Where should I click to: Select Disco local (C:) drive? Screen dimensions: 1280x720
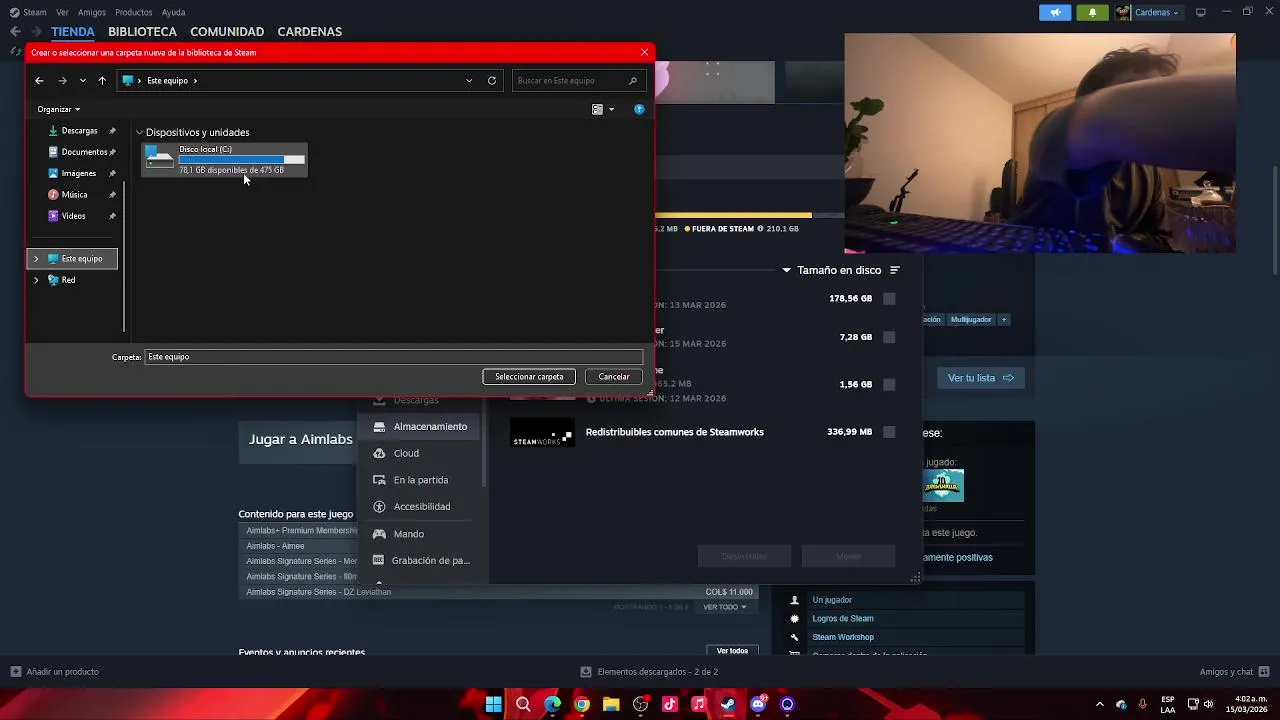coord(225,159)
